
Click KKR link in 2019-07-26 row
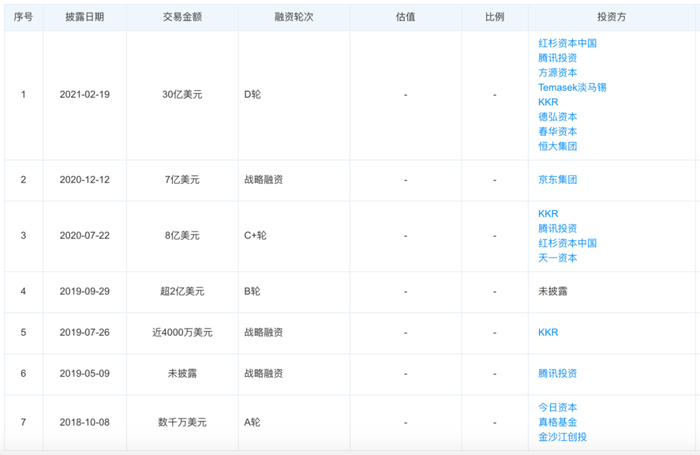548,333
